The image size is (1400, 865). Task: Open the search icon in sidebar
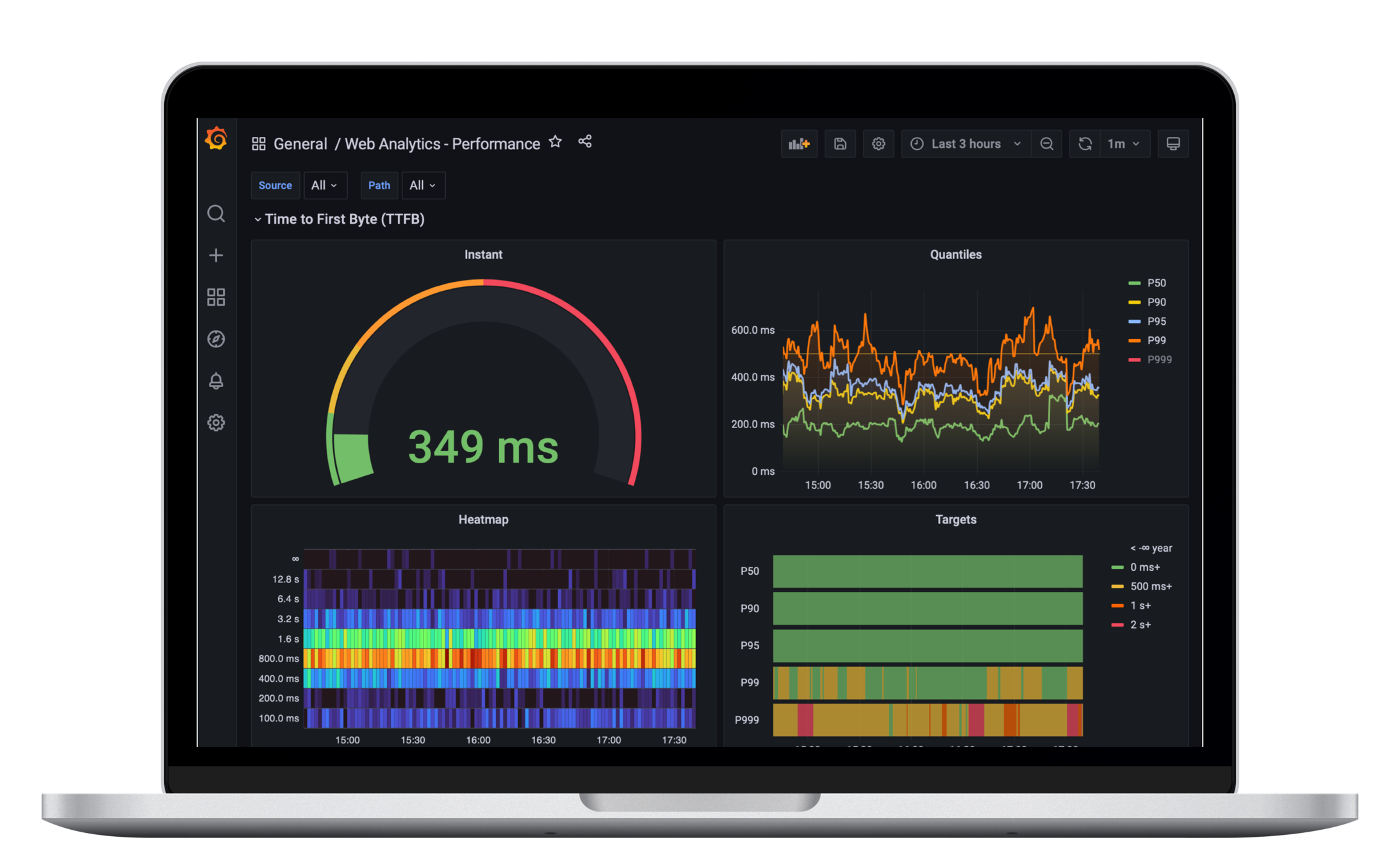tap(216, 213)
